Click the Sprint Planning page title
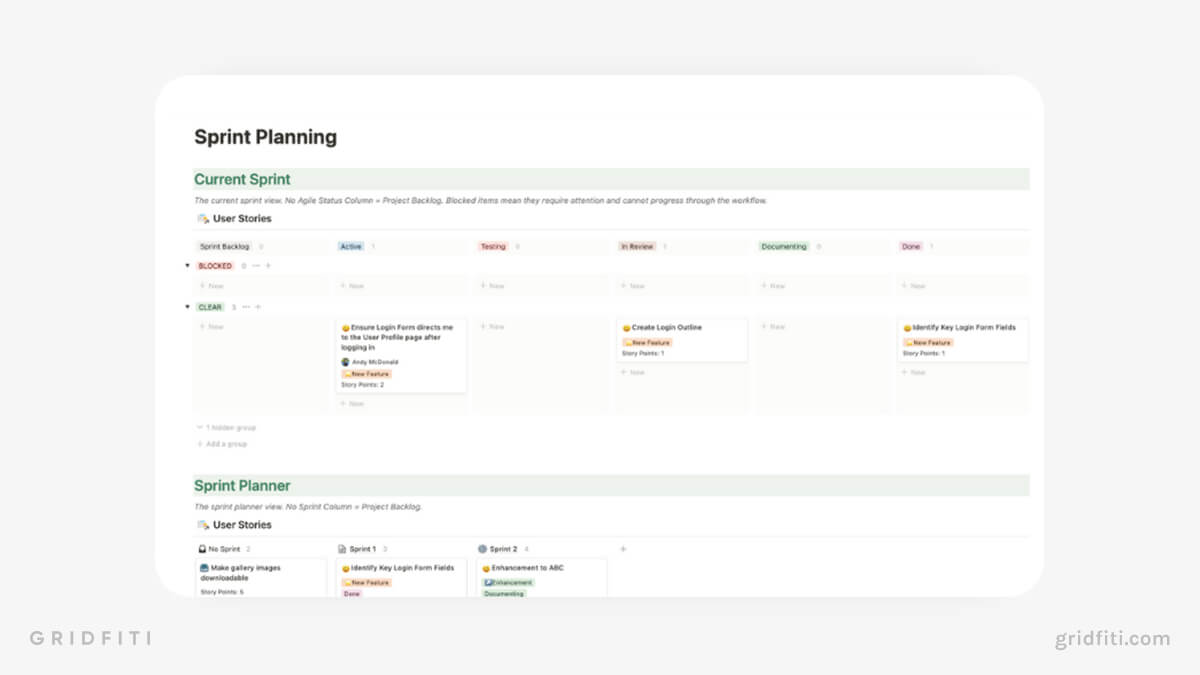The width and height of the screenshot is (1200, 675). point(265,137)
